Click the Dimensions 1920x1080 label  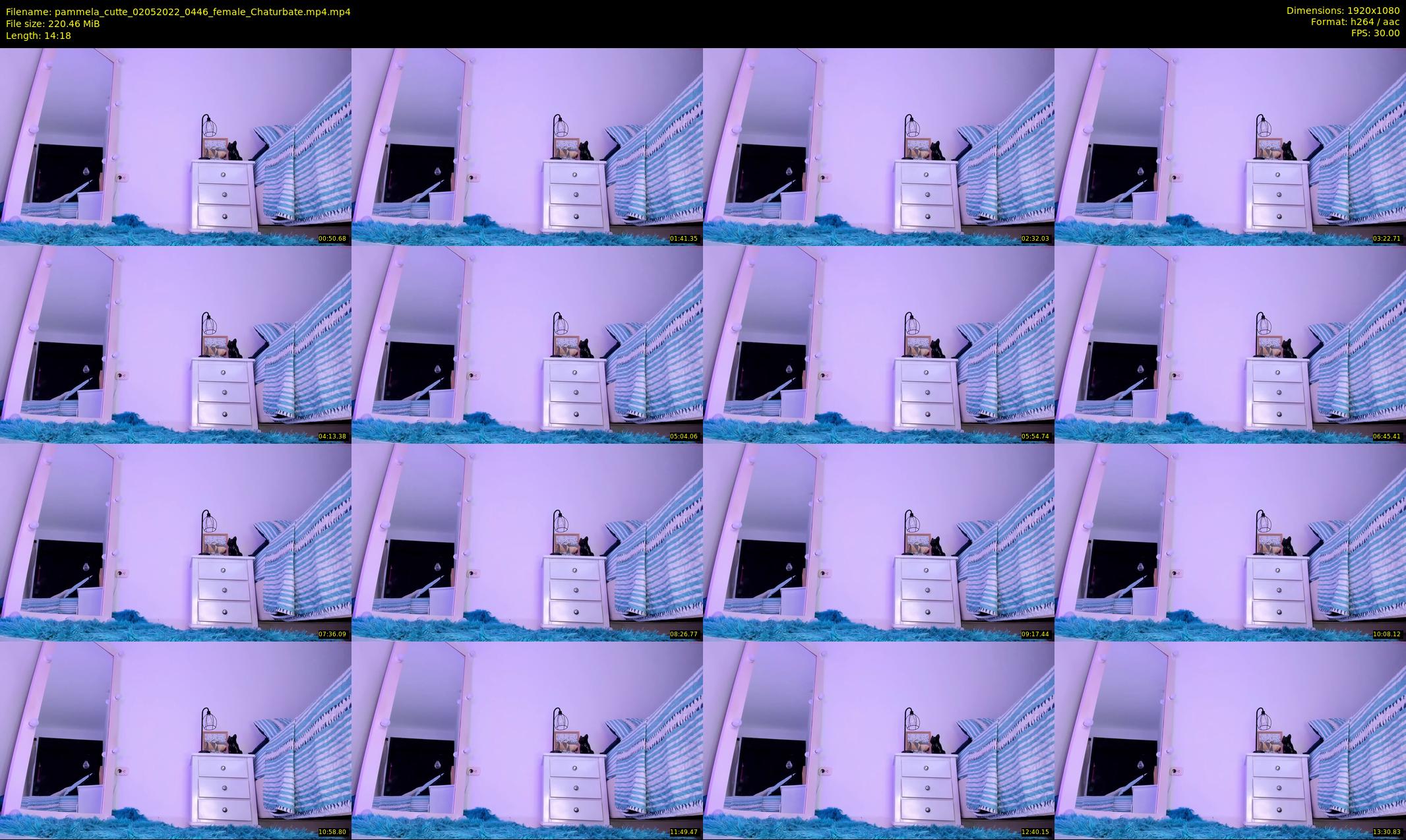[1343, 11]
